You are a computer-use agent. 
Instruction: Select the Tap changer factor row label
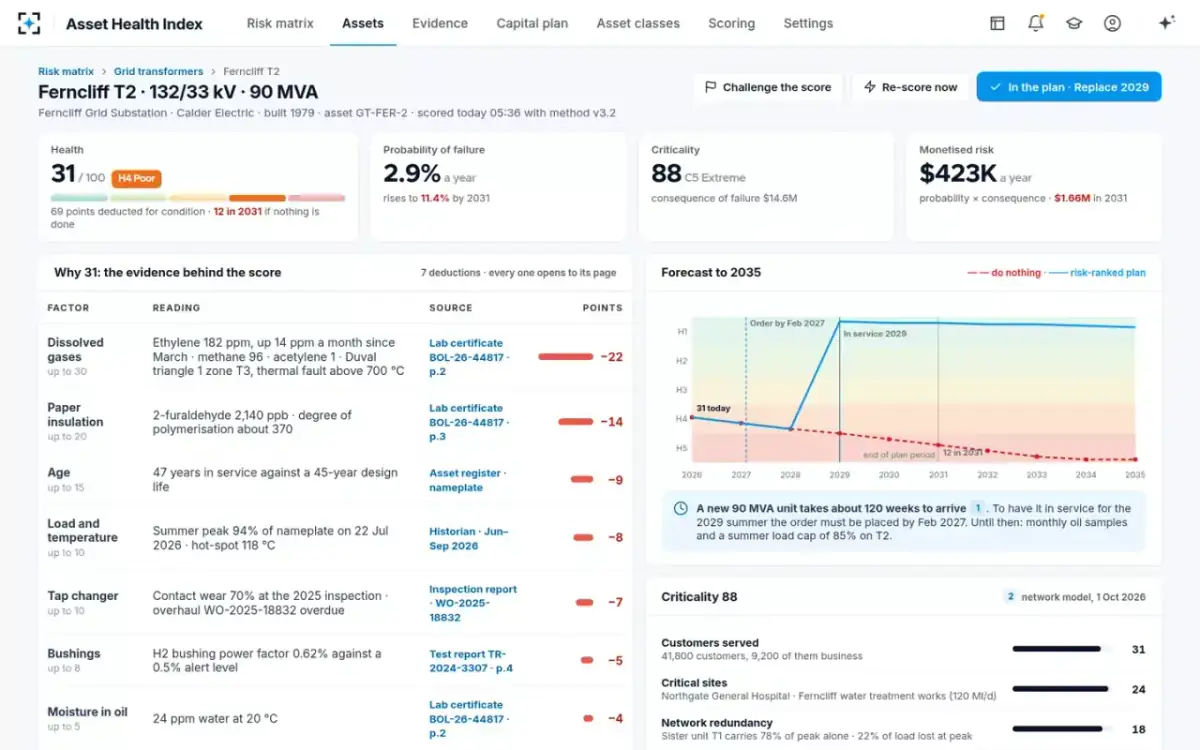tap(83, 596)
